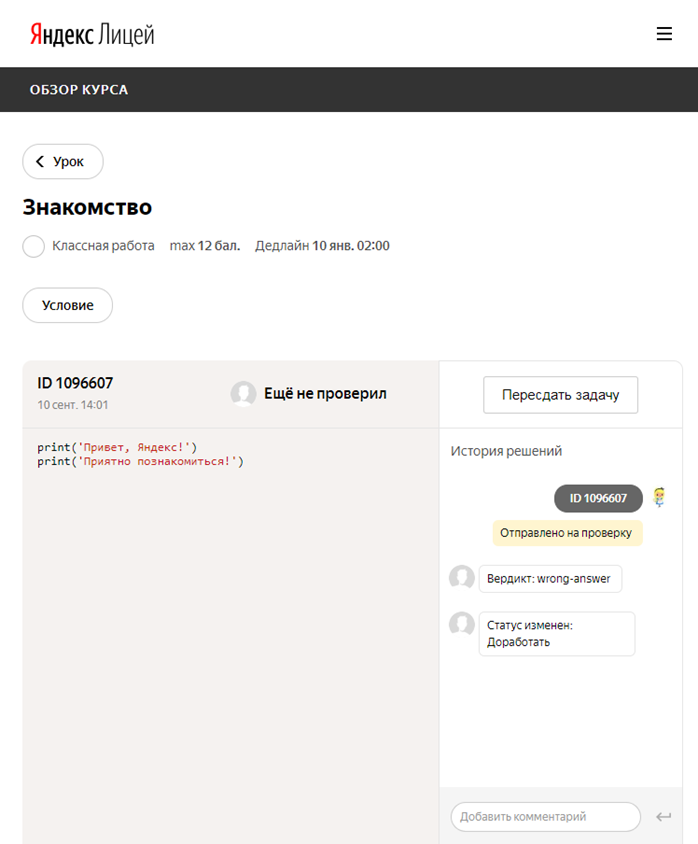Click Статус изменен: Доработать message

[557, 634]
